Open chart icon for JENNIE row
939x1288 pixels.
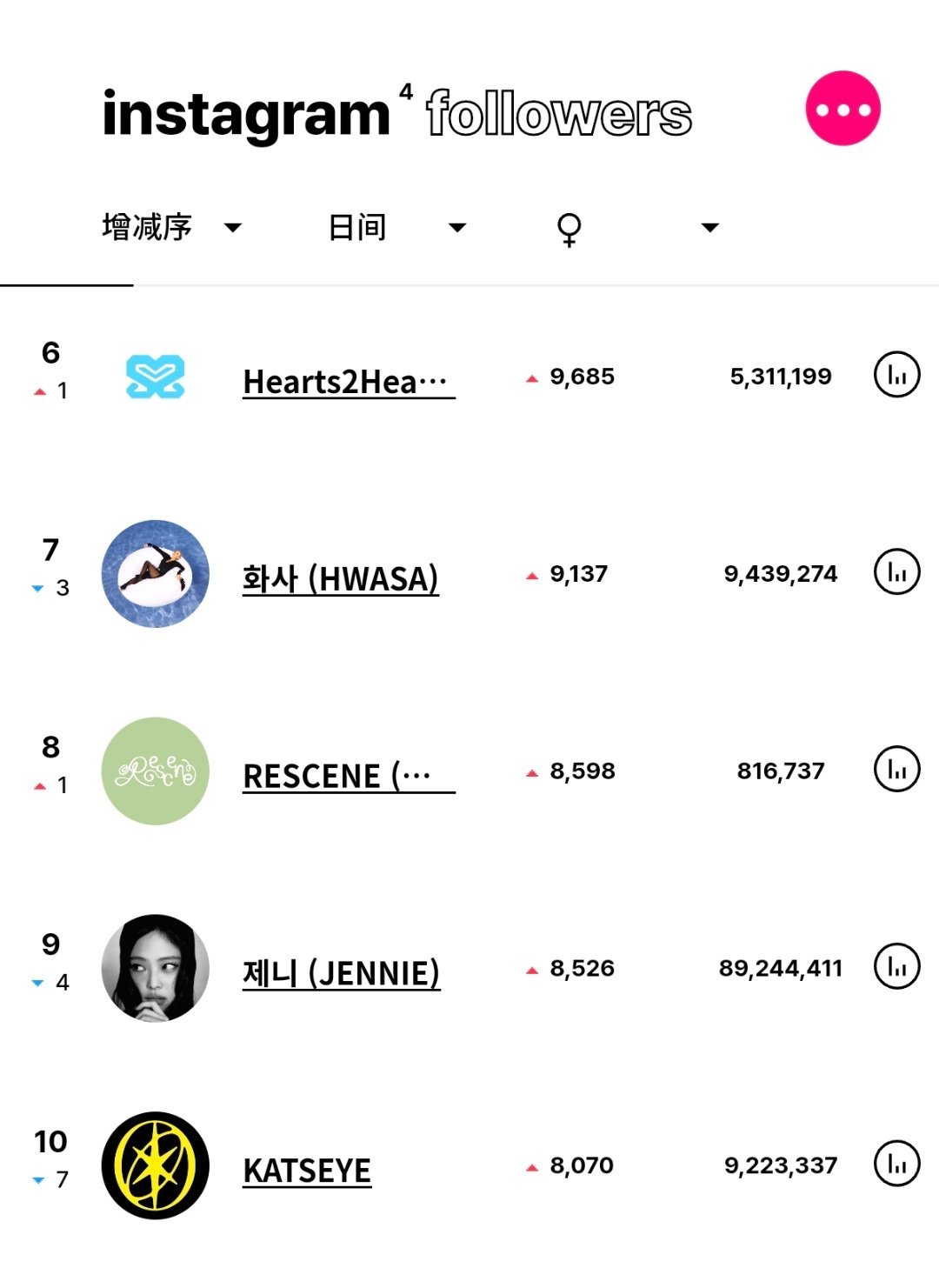(896, 966)
